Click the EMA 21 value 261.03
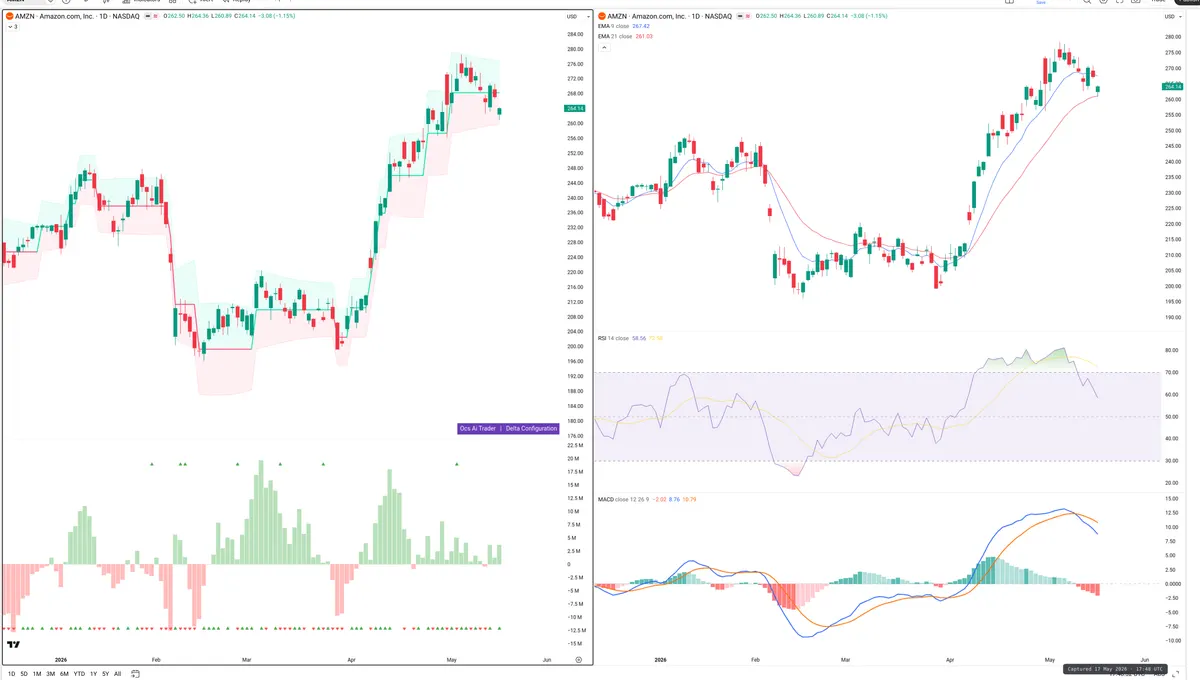The height and width of the screenshot is (680, 1200). tap(644, 36)
